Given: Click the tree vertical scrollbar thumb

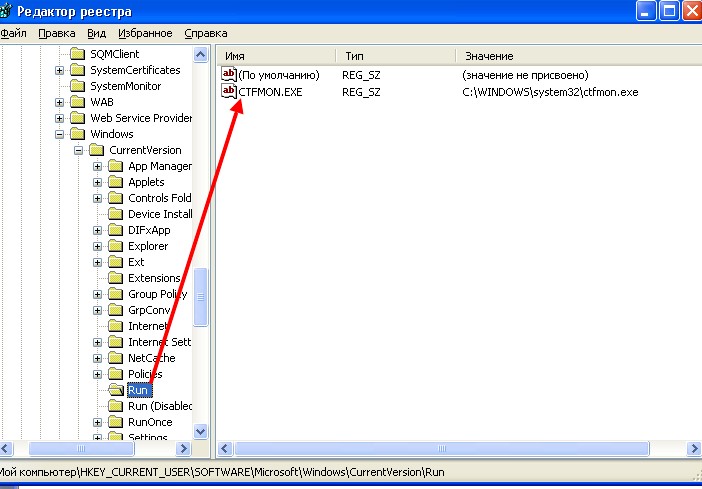Looking at the screenshot, I should pos(200,297).
